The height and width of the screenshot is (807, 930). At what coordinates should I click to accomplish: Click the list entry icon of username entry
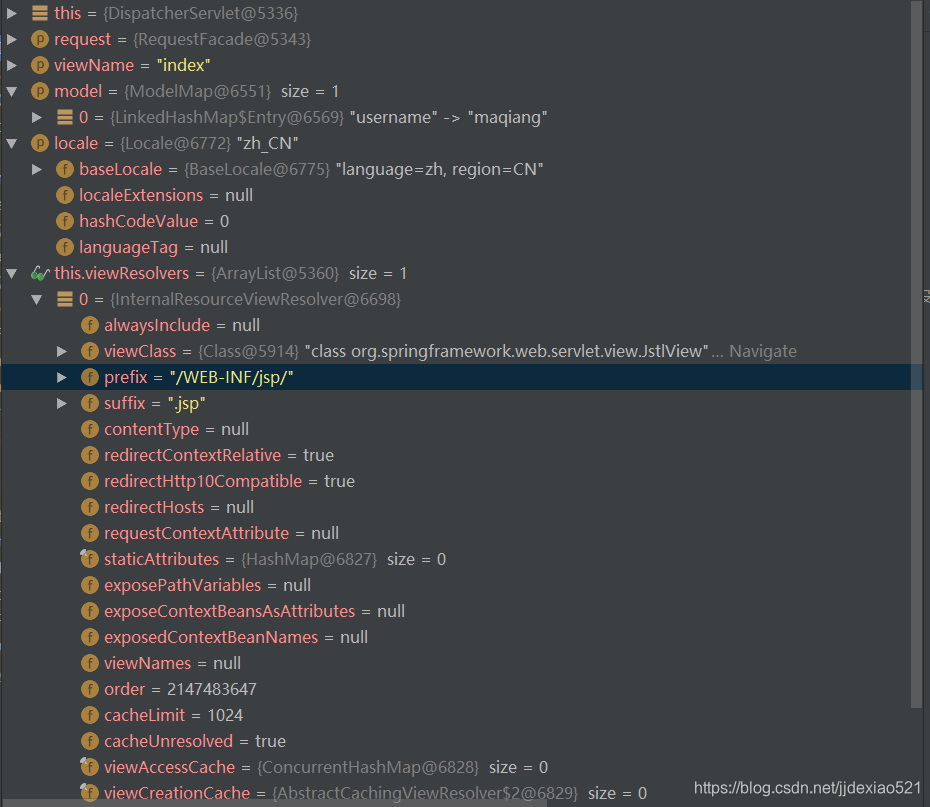65,117
